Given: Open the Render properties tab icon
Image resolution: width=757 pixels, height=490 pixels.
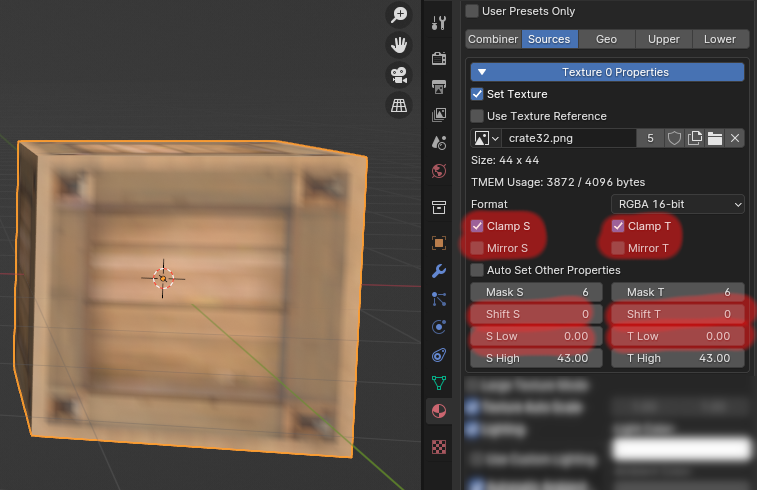Looking at the screenshot, I should 438,58.
